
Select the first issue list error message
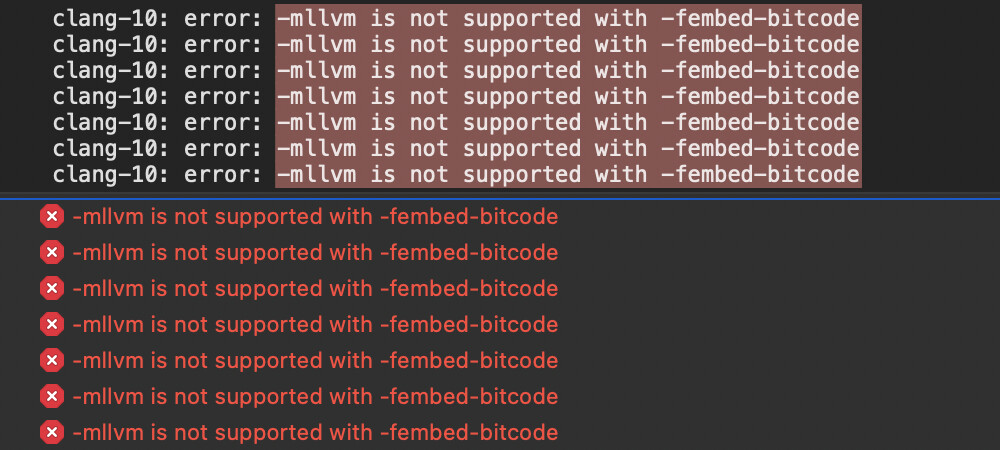315,217
